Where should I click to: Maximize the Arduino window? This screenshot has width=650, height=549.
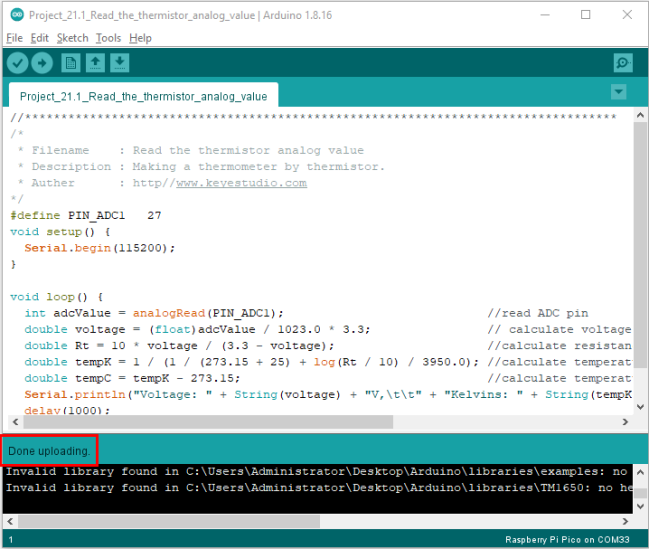pyautogui.click(x=585, y=15)
